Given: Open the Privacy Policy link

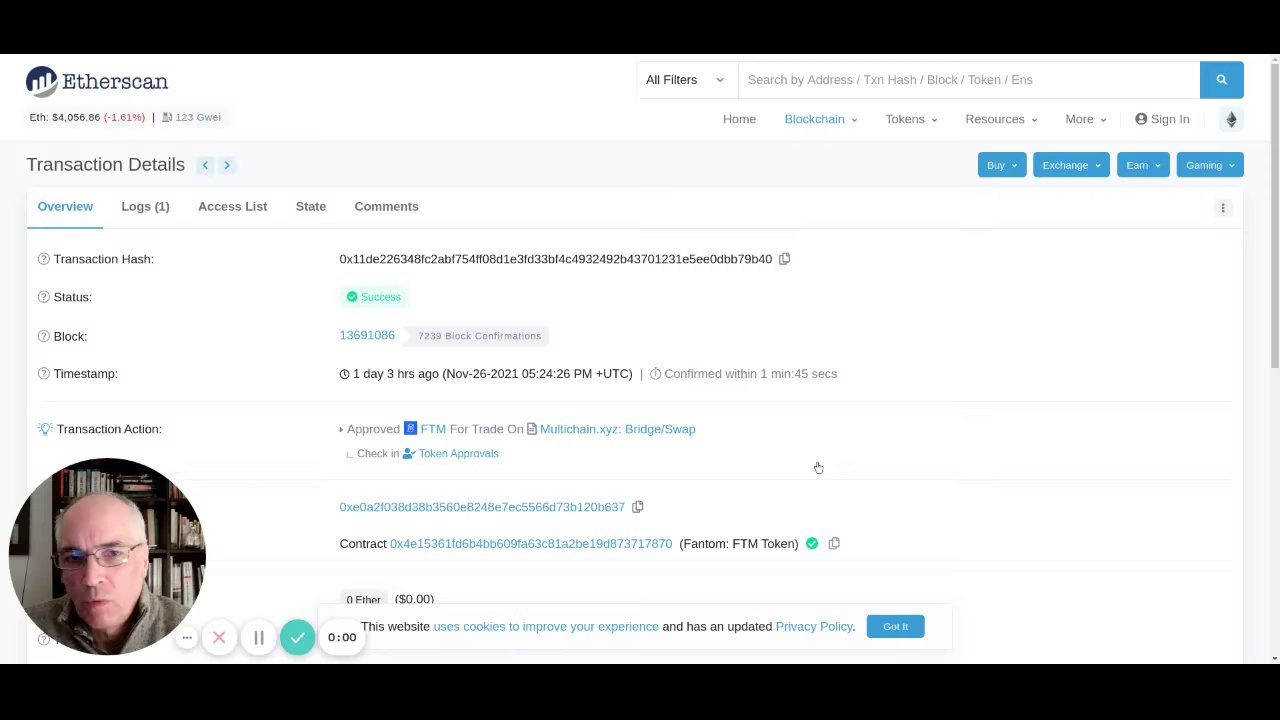Looking at the screenshot, I should tap(814, 627).
